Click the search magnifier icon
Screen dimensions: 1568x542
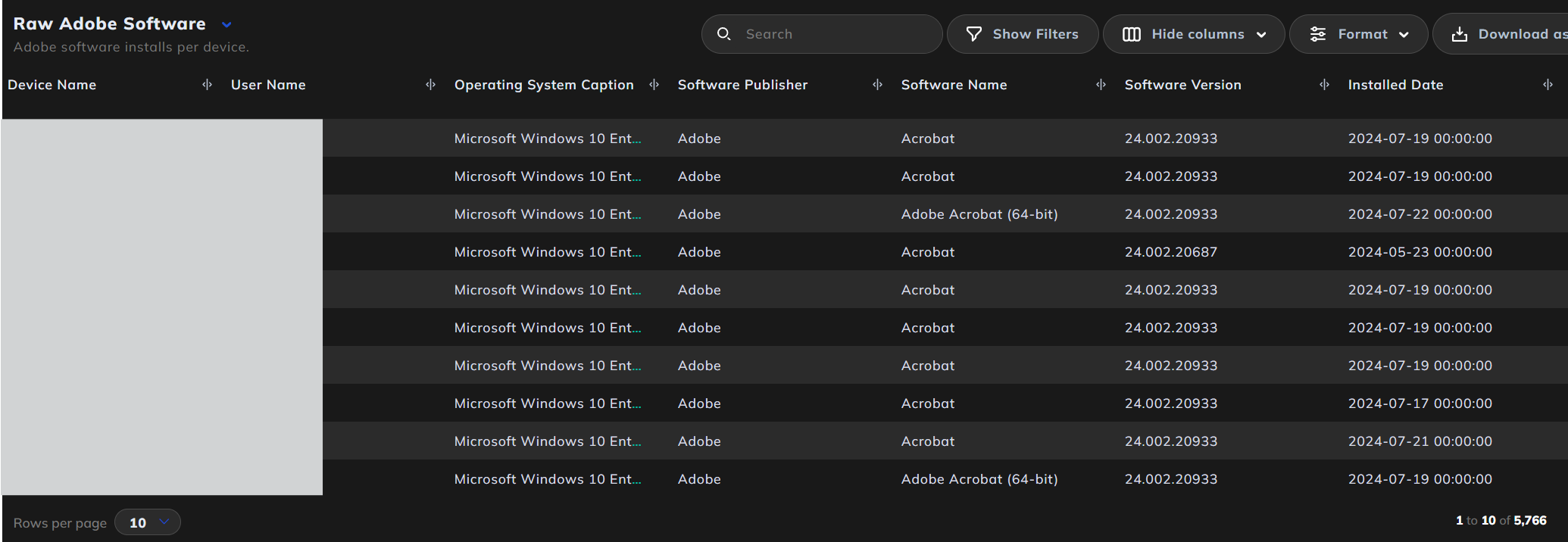pos(723,34)
